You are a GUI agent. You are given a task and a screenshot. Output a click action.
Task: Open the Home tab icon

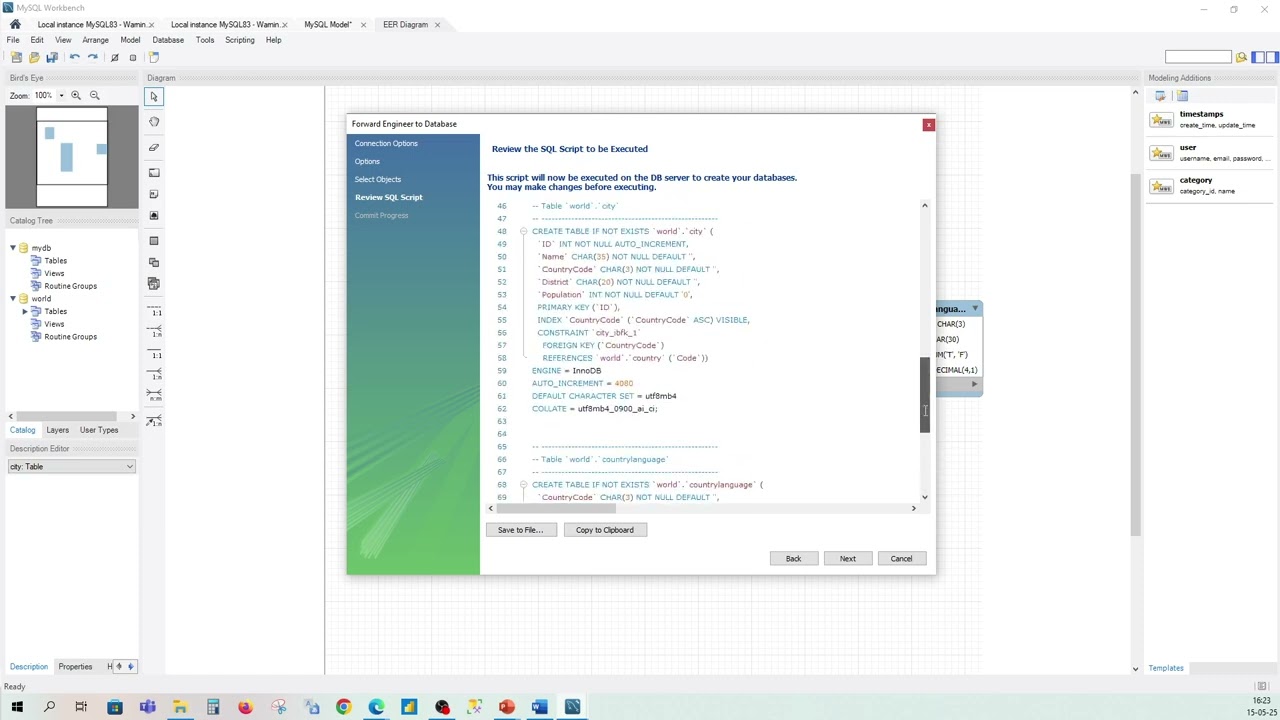[x=15, y=24]
